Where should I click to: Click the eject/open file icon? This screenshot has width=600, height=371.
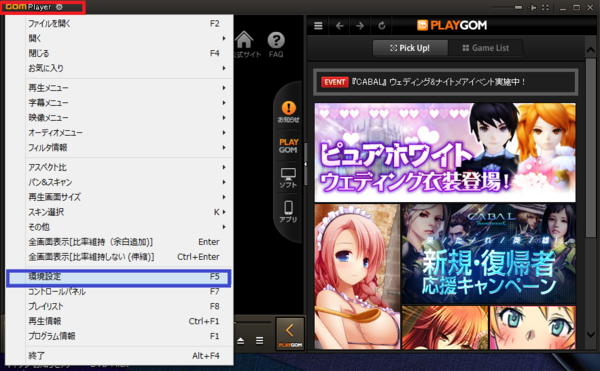point(240,340)
